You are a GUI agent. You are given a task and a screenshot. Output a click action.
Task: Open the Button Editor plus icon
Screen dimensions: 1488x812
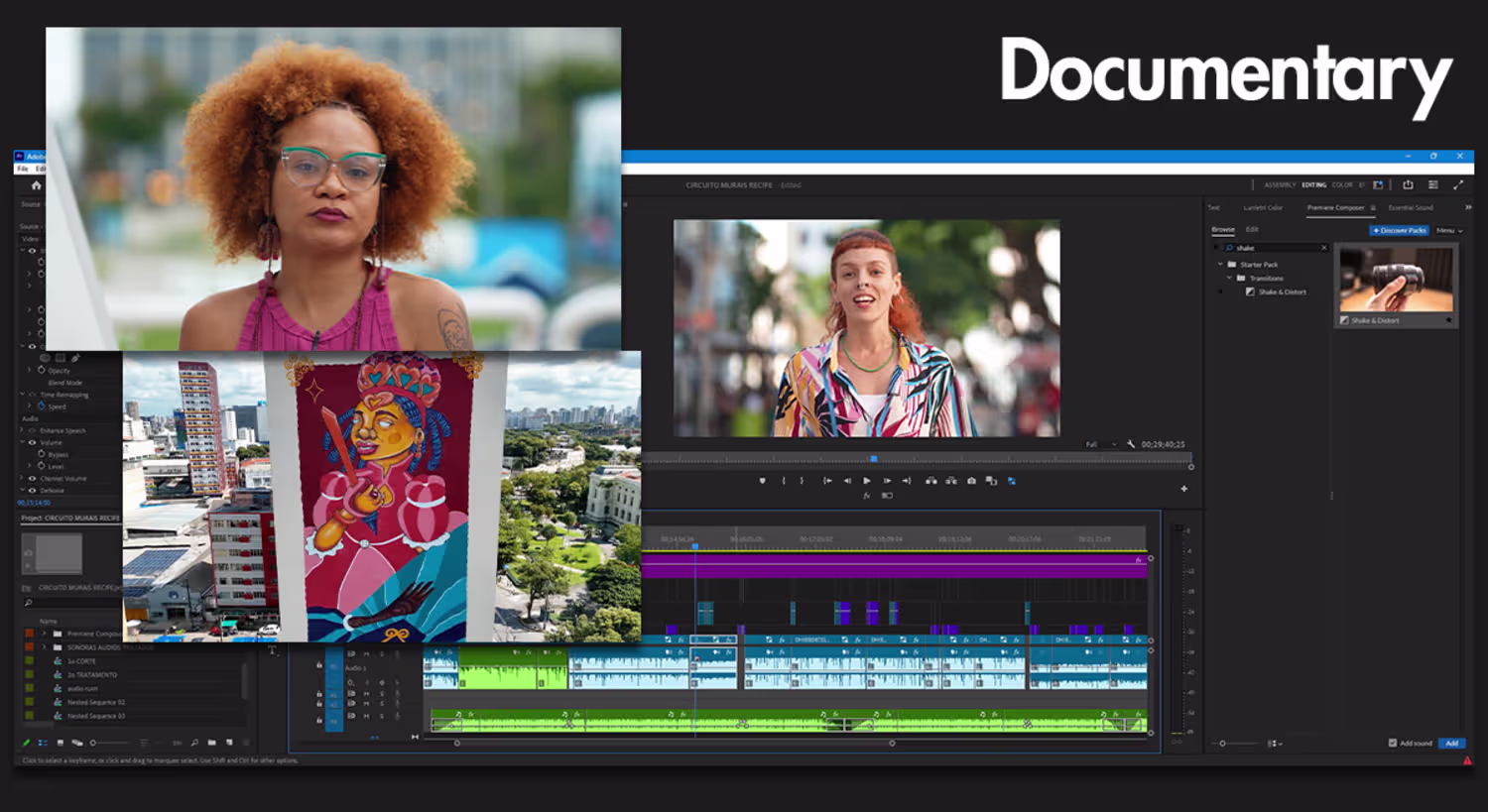pos(1183,489)
